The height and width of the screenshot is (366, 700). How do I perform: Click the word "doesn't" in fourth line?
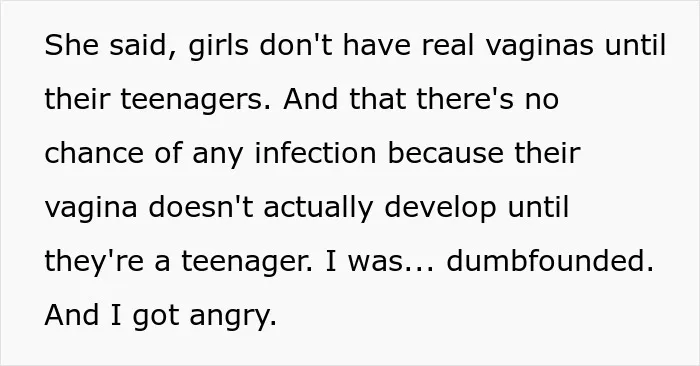click(200, 208)
